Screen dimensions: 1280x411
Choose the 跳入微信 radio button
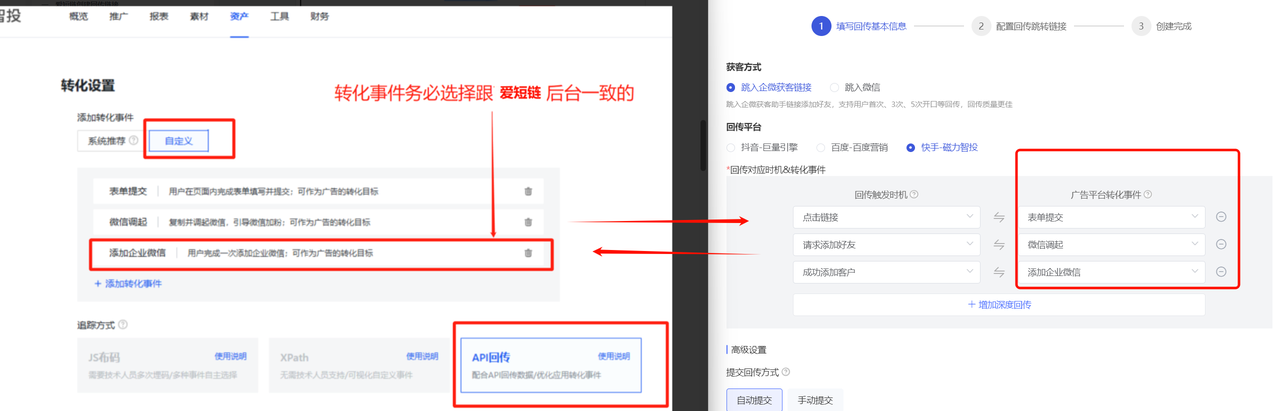click(x=835, y=88)
